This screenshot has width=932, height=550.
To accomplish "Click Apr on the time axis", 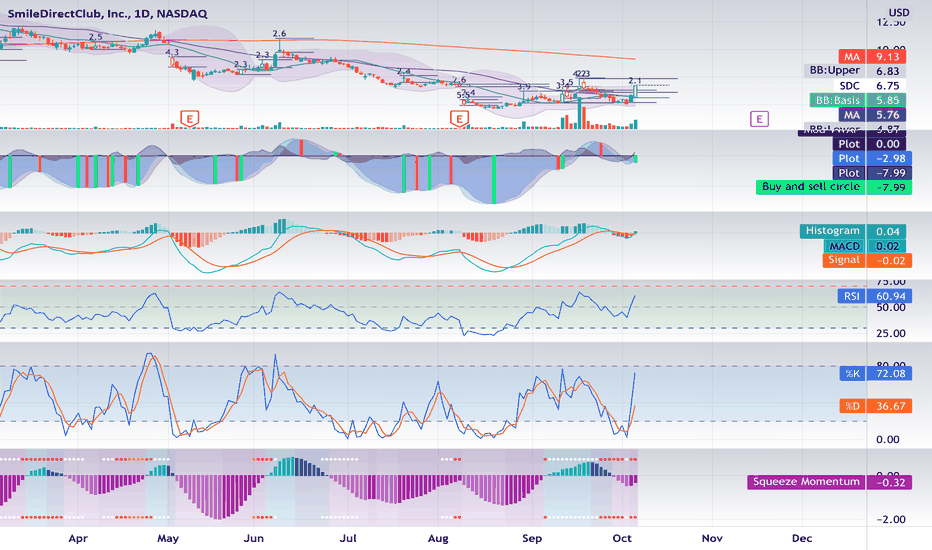I will pos(78,538).
